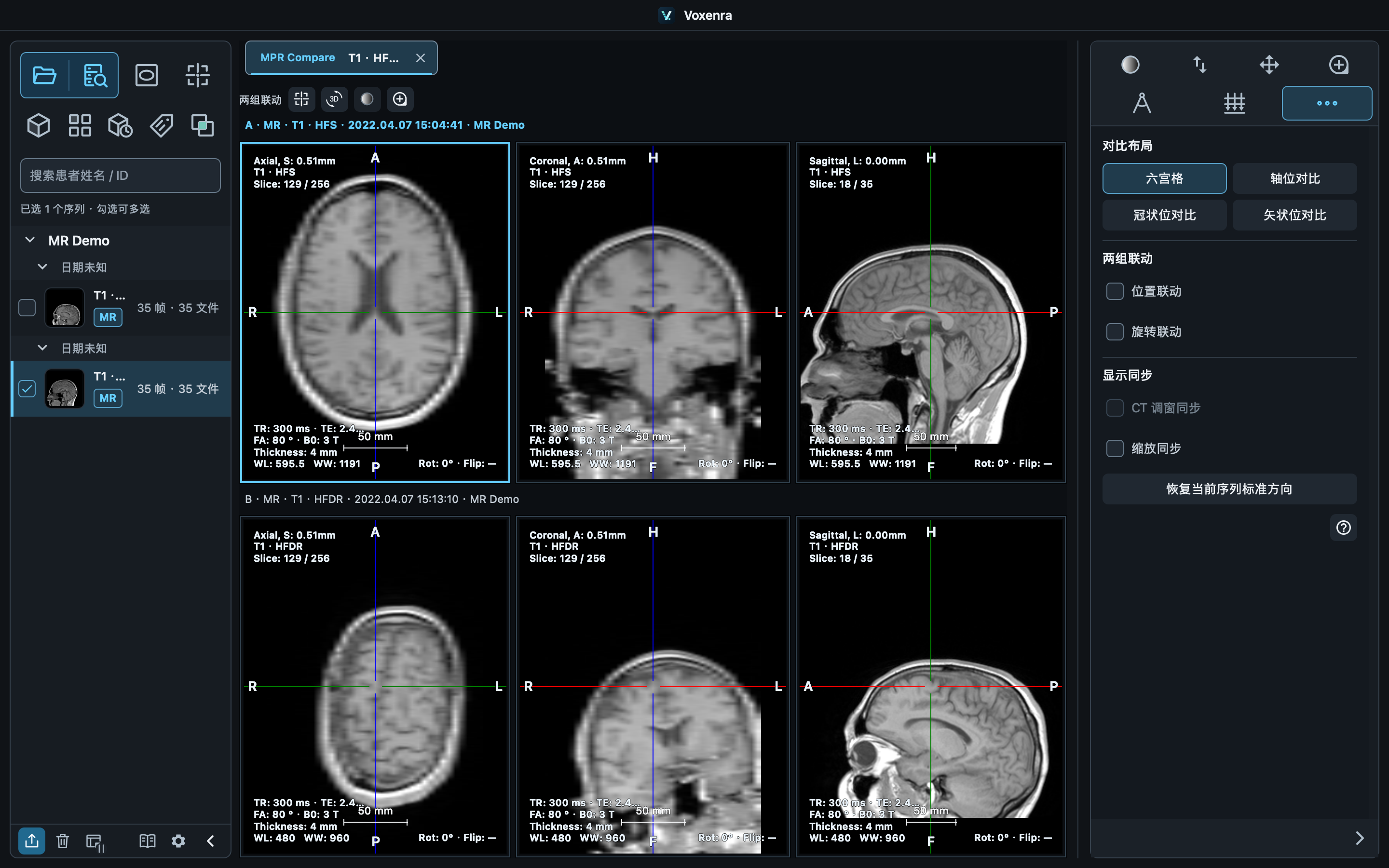The width and height of the screenshot is (1389, 868).
Task: Open the tags icon
Action: [x=162, y=125]
